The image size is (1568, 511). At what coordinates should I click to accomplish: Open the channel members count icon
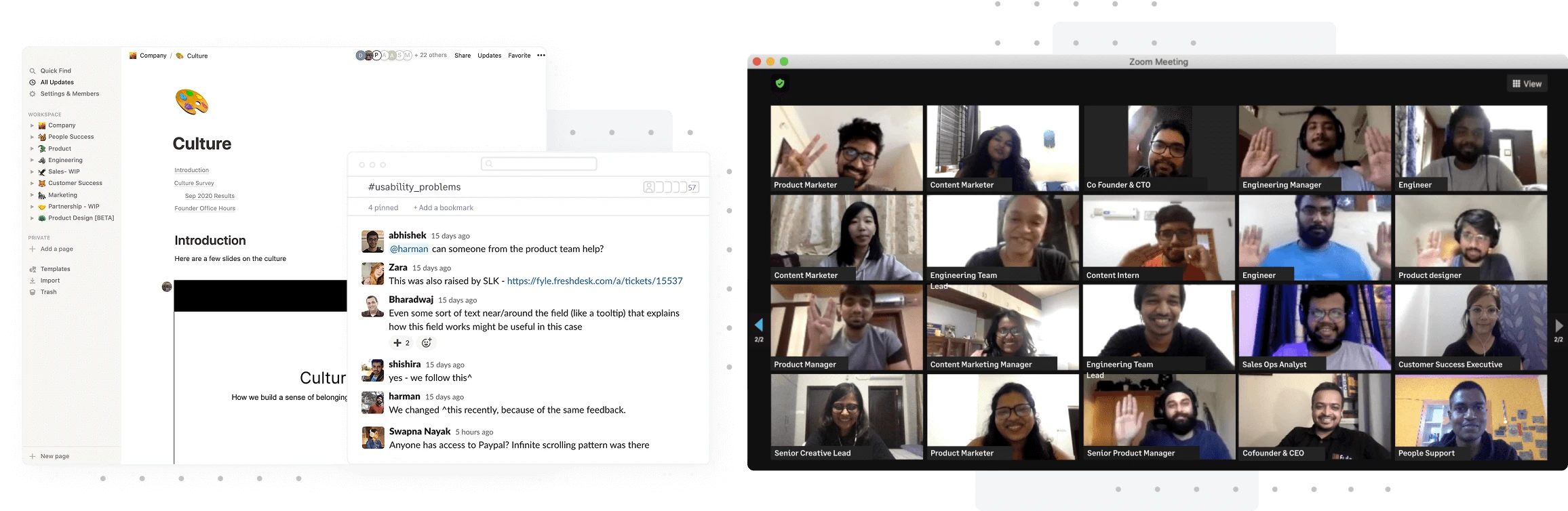[x=671, y=188]
